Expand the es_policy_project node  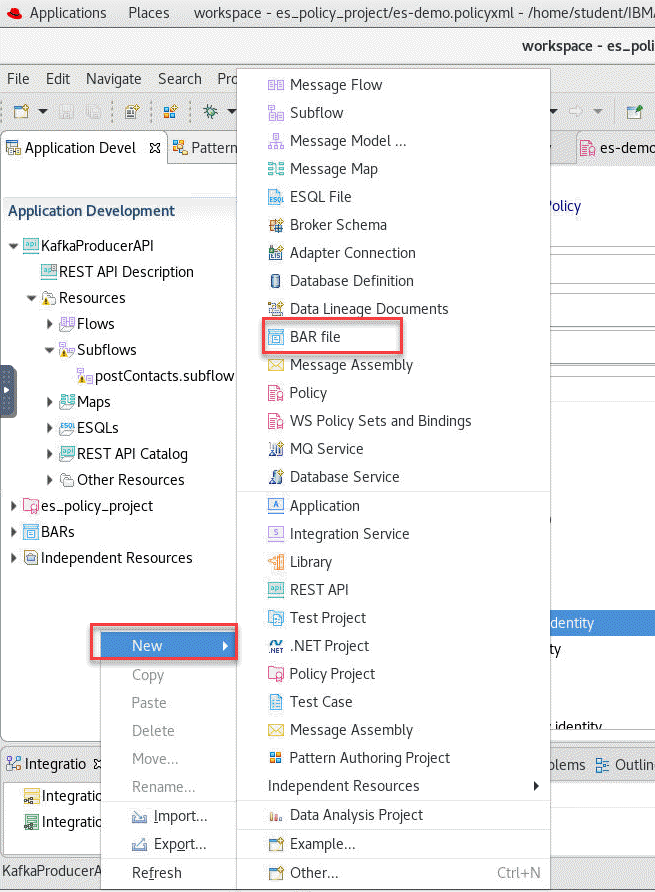point(14,506)
